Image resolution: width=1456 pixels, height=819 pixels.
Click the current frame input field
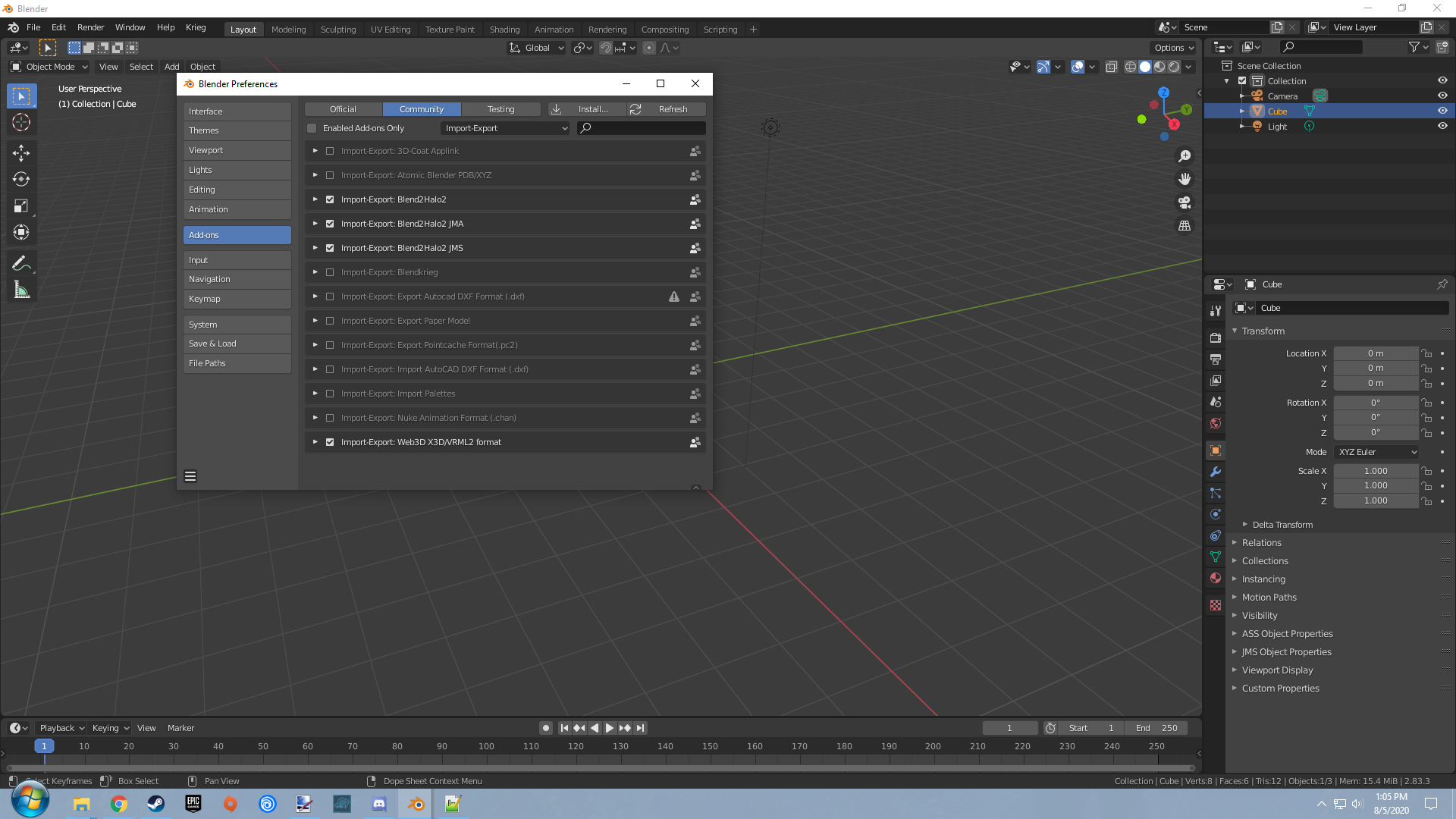coord(1009,728)
